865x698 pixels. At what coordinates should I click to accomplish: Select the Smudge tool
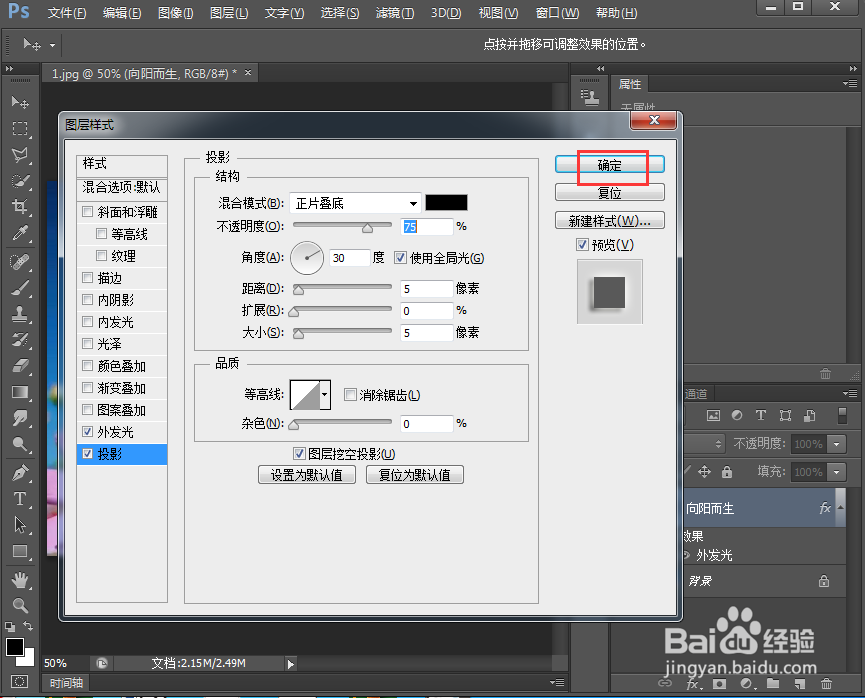[20, 418]
